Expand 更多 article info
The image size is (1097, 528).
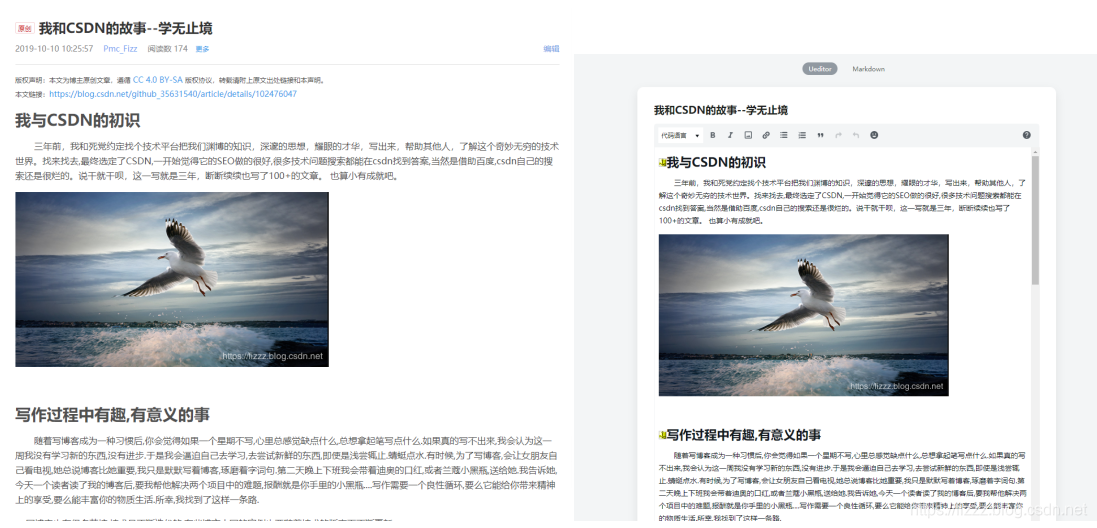[x=202, y=49]
